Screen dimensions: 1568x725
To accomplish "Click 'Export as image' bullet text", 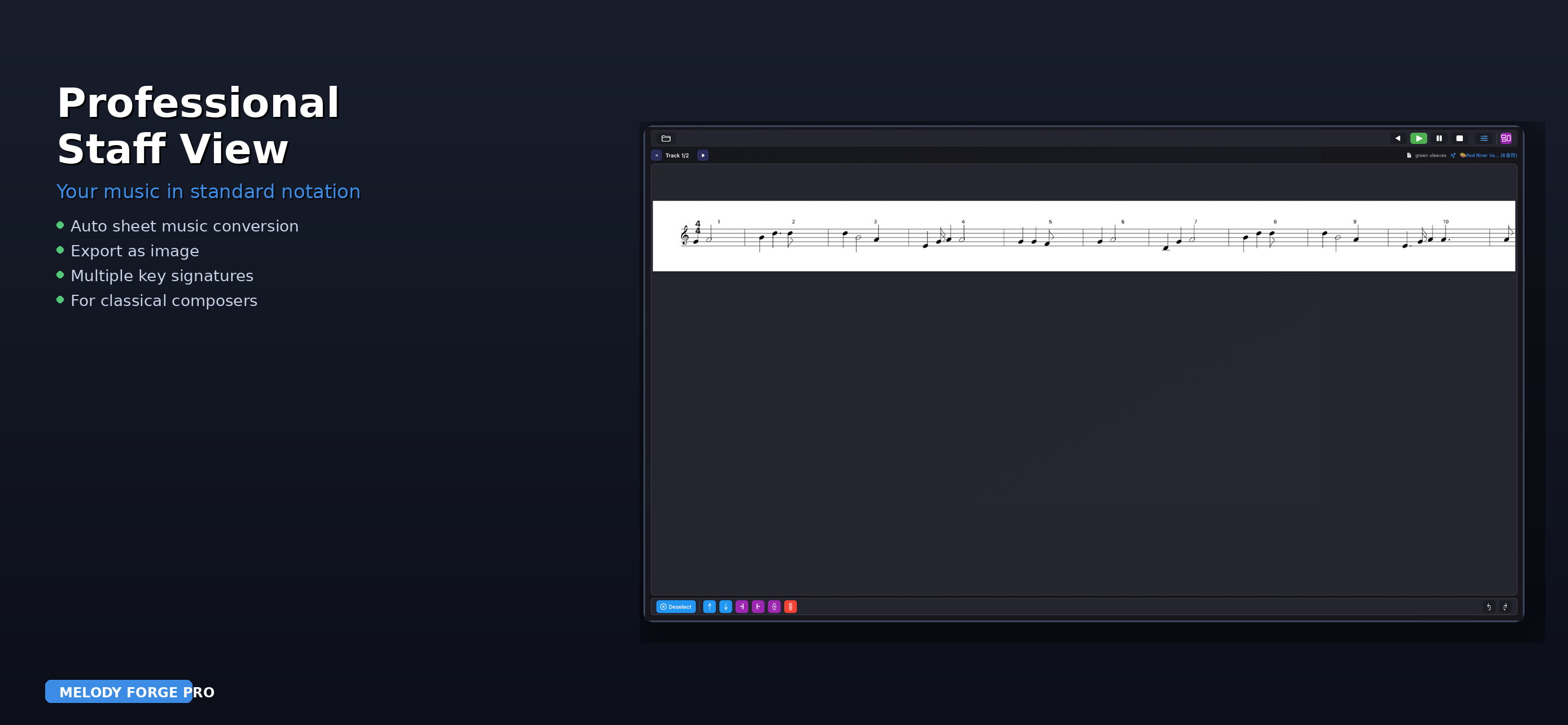I will pyautogui.click(x=134, y=251).
